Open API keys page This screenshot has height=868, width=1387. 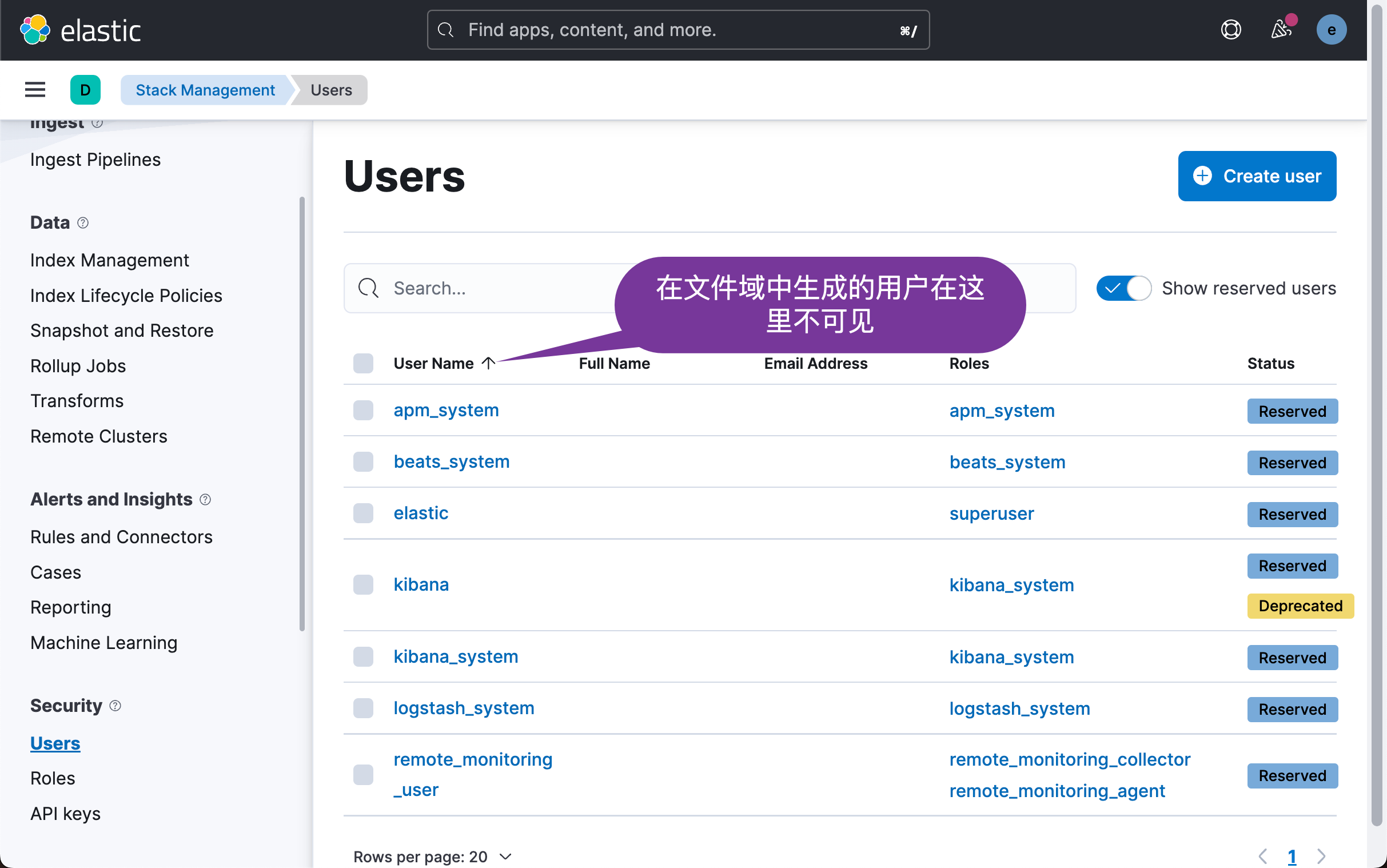click(65, 814)
